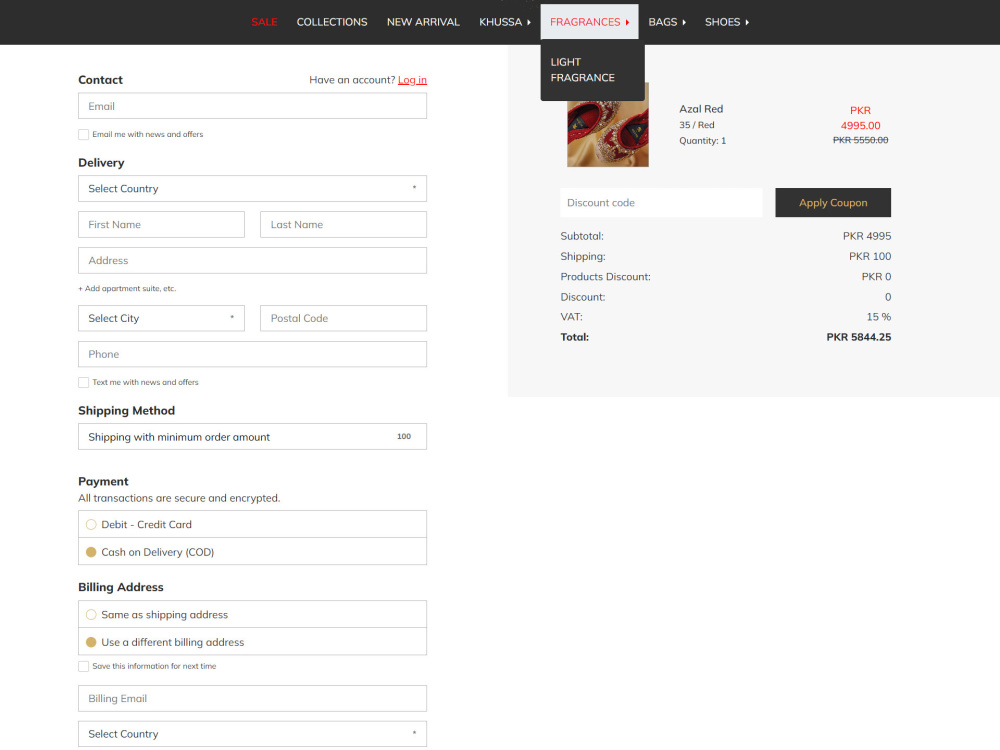Open the KHUSSA menu
Viewport: 1000px width, 750px height.
coord(504,22)
